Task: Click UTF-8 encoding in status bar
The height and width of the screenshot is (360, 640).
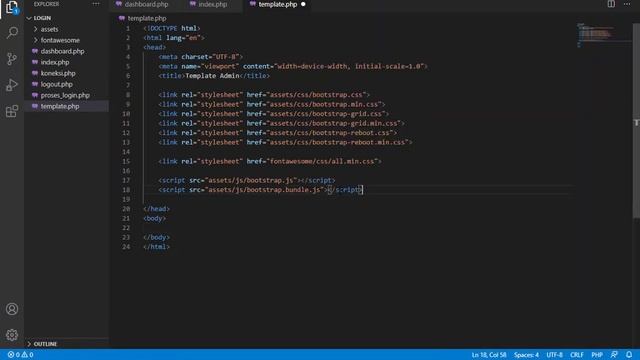Action: tap(554, 355)
